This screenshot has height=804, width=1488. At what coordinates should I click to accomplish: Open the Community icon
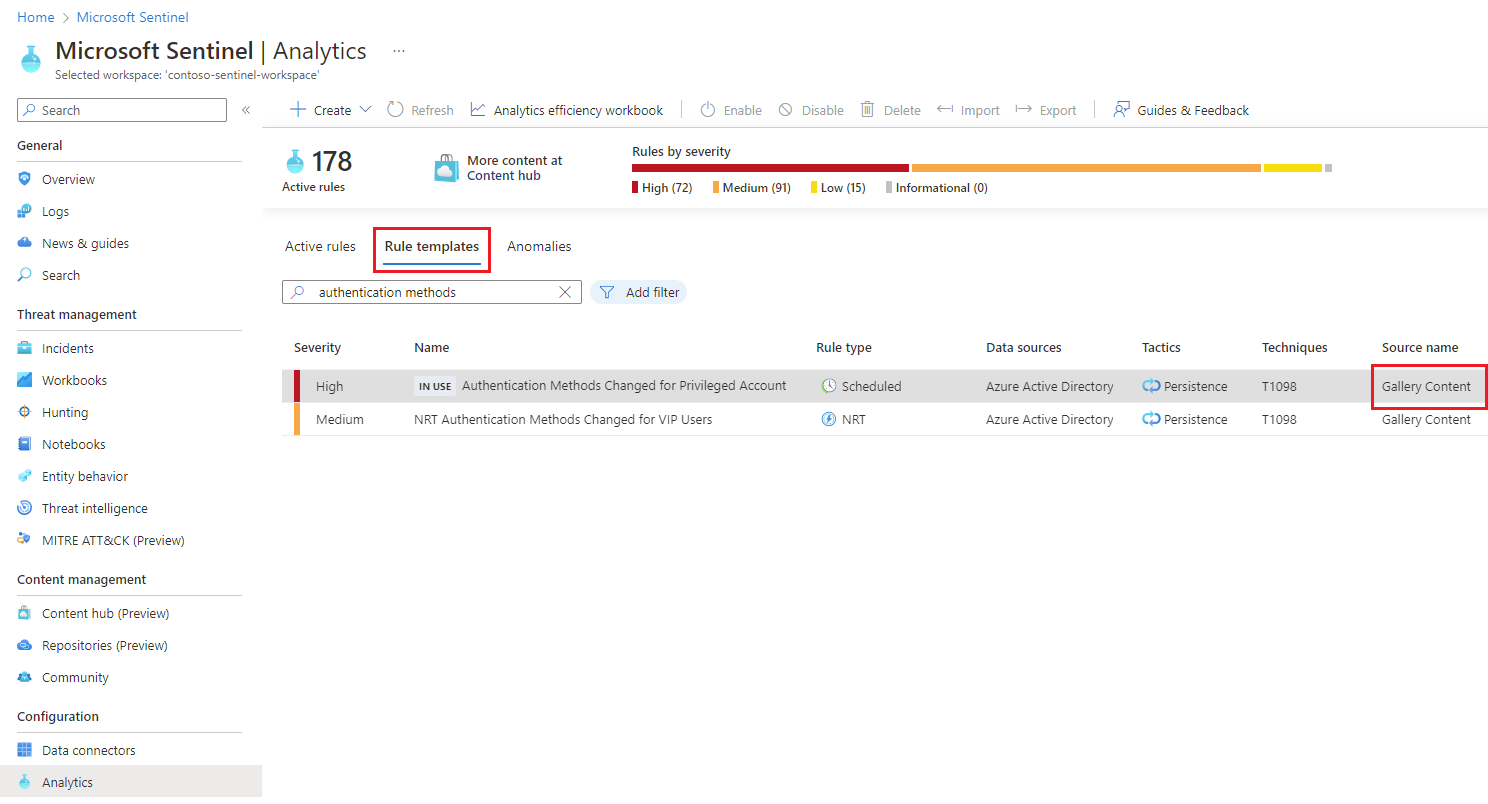coord(25,677)
